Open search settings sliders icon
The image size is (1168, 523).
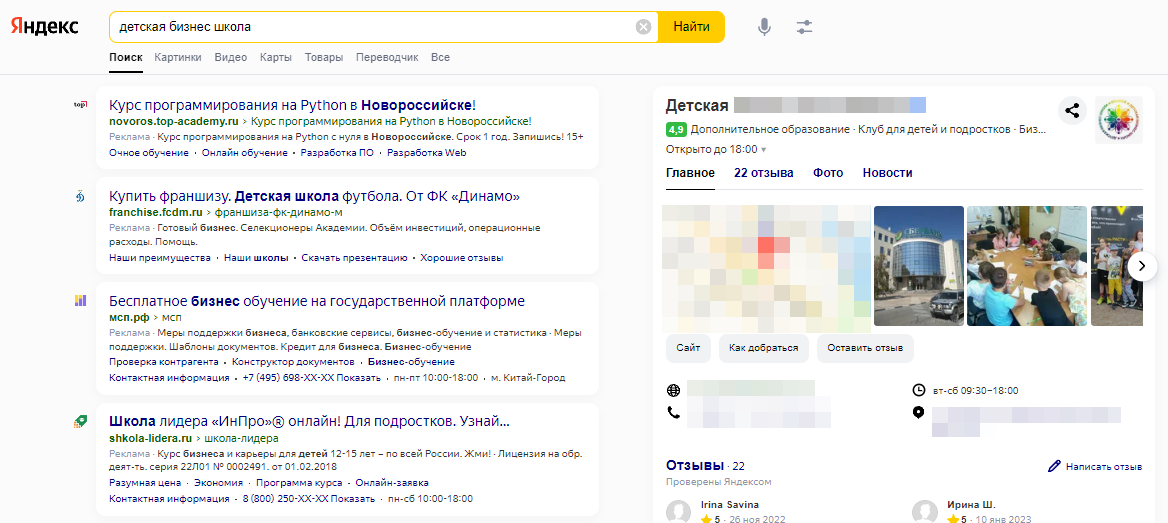coord(805,27)
